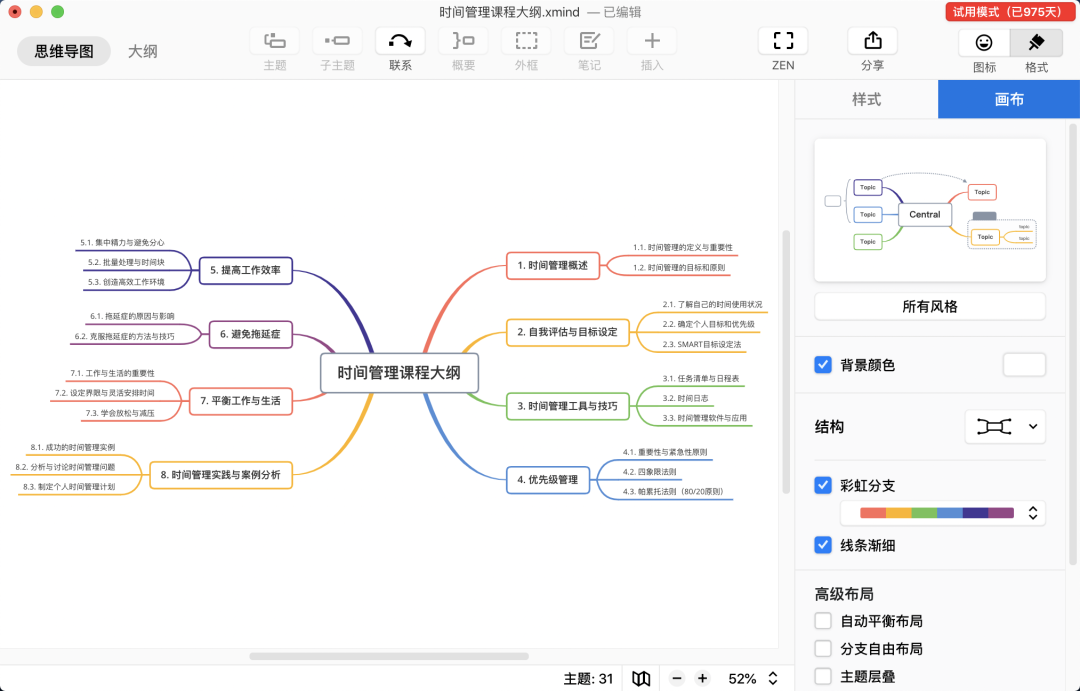Switch to 大纲 (Outline) view

[x=143, y=51]
